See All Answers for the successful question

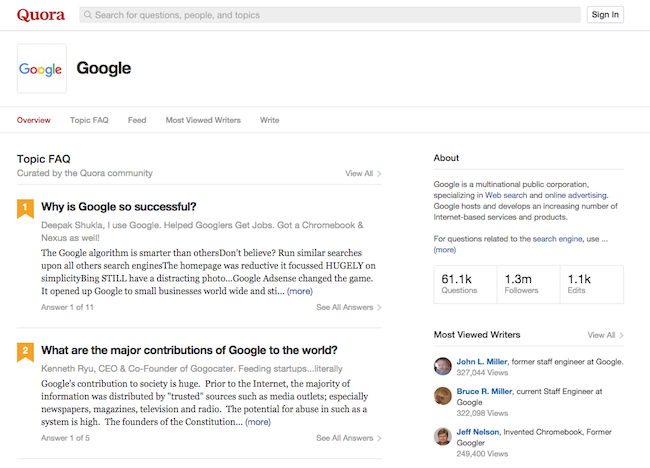tap(348, 307)
